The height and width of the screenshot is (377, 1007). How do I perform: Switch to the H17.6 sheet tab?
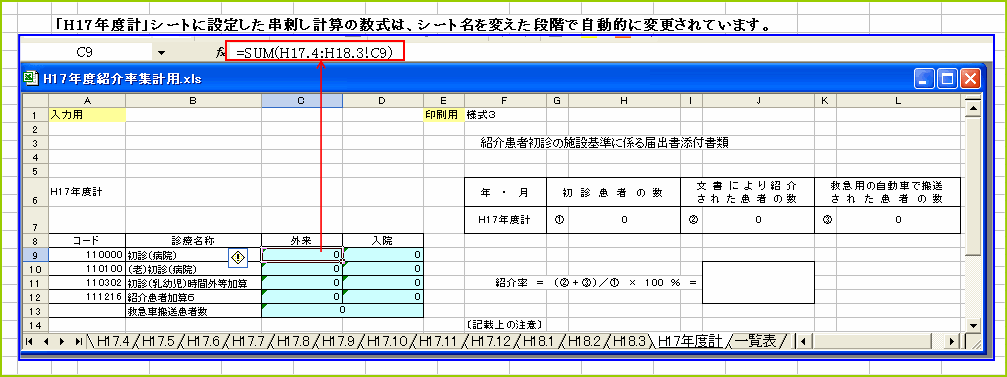(x=202, y=341)
